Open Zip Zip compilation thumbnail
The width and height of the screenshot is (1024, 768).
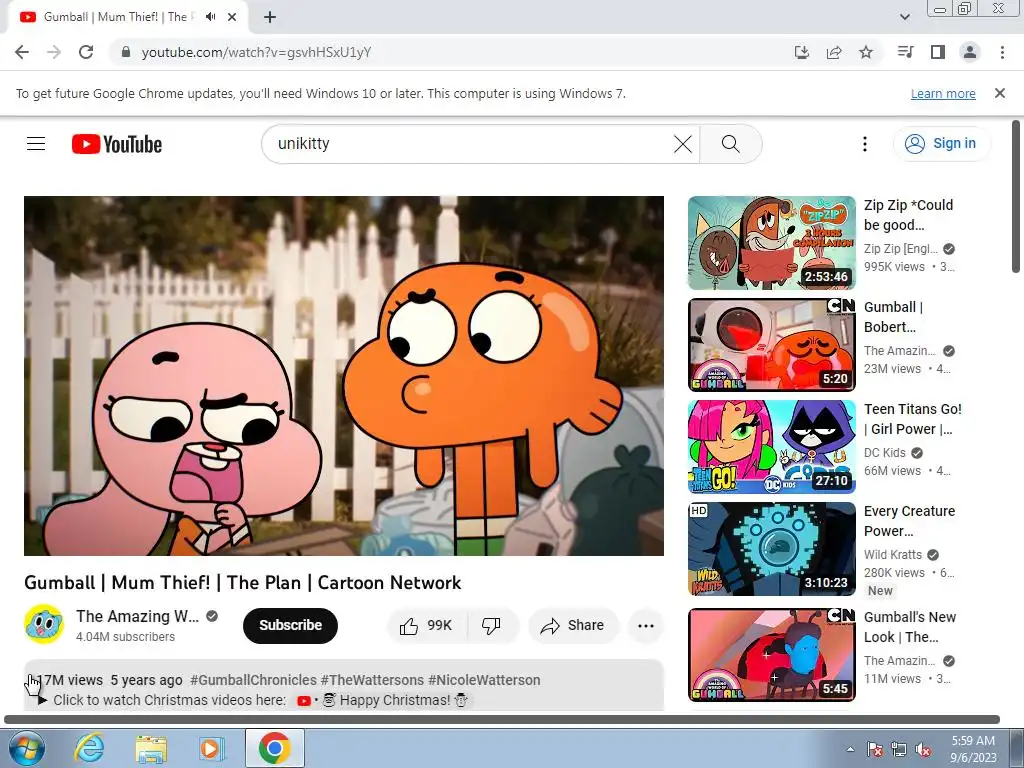[771, 243]
